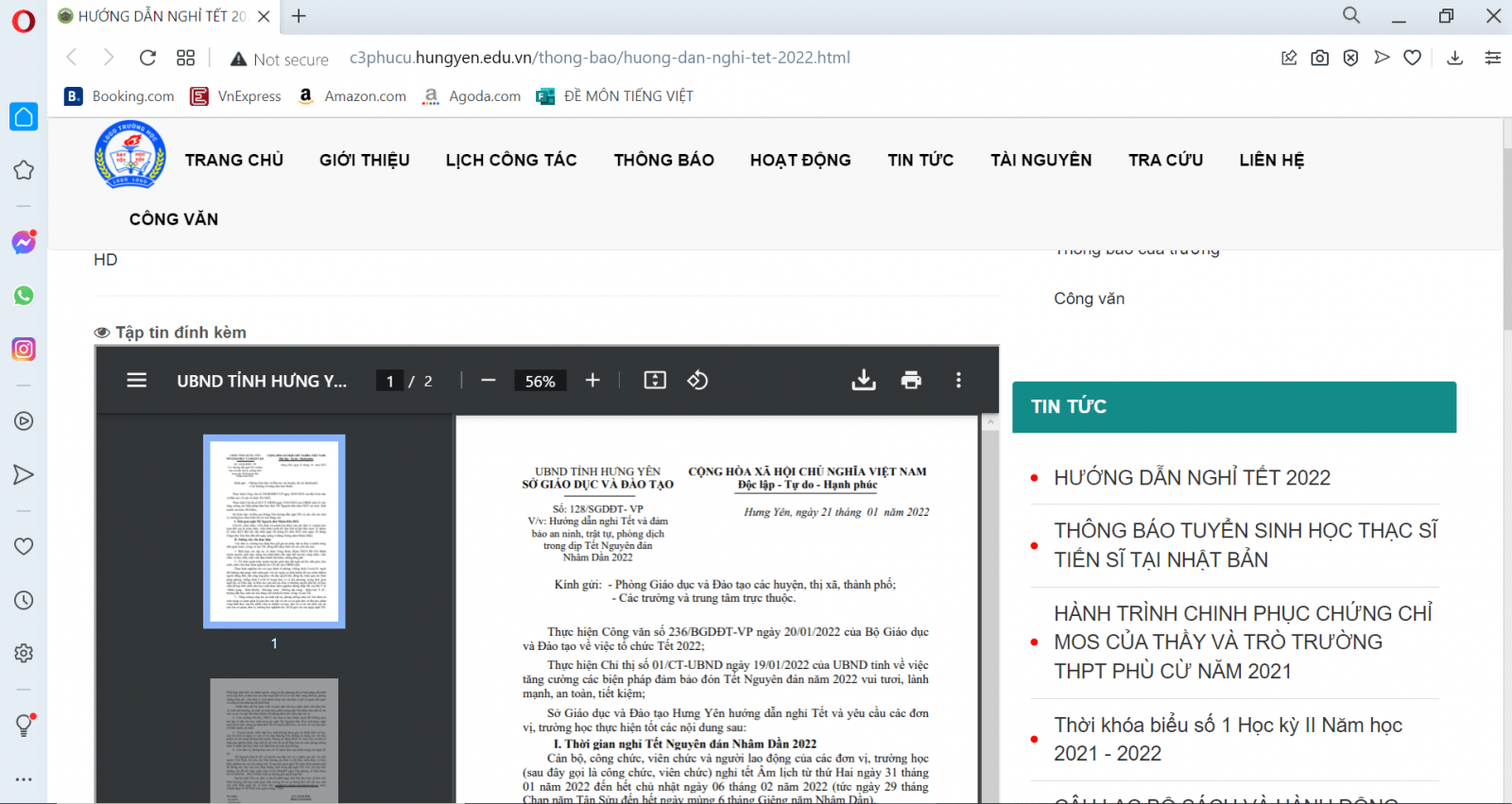1512x804 pixels.
Task: Open LỊCH CÔNG TÁC menu item
Action: [x=511, y=160]
